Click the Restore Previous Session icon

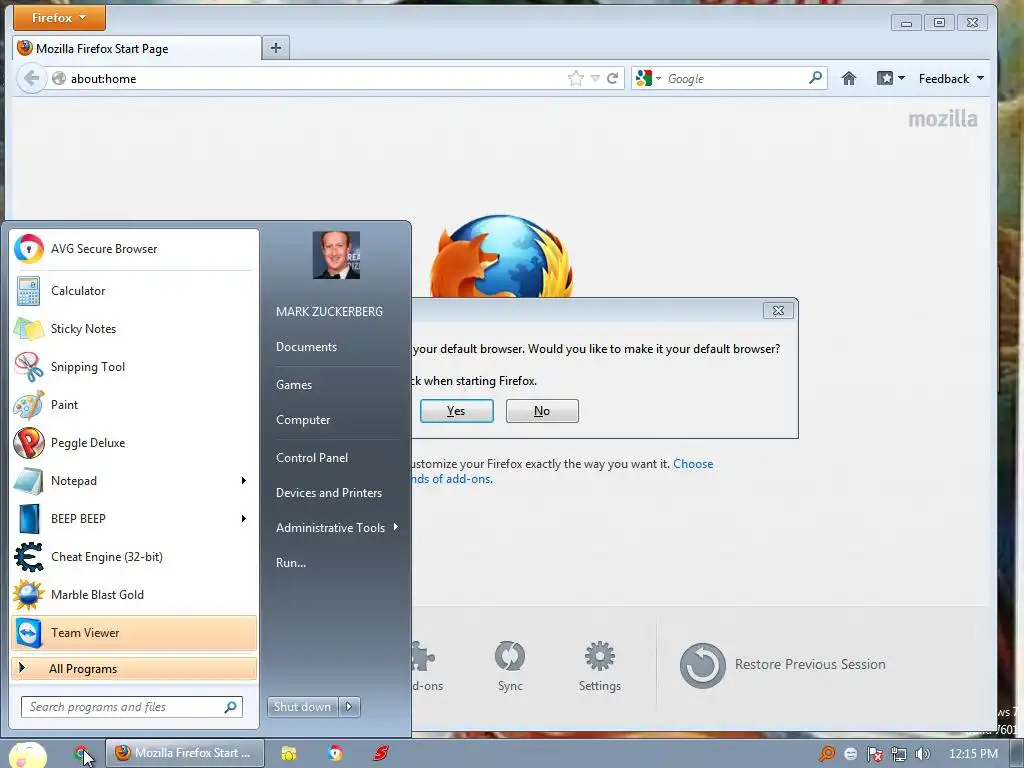tap(703, 665)
